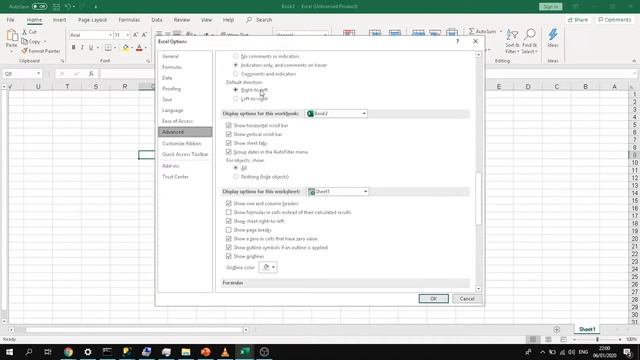Click Cancel in Excel Options
Screen dimensions: 640x360
point(467,299)
